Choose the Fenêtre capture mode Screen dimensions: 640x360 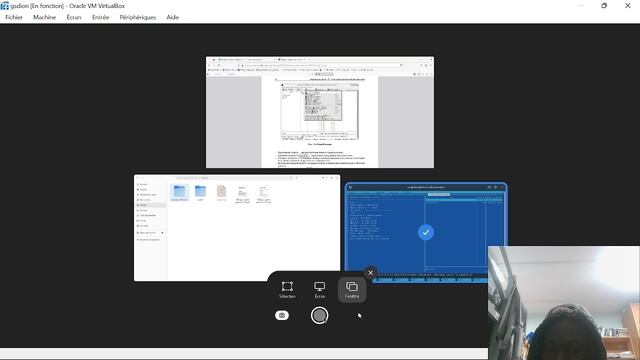point(352,290)
